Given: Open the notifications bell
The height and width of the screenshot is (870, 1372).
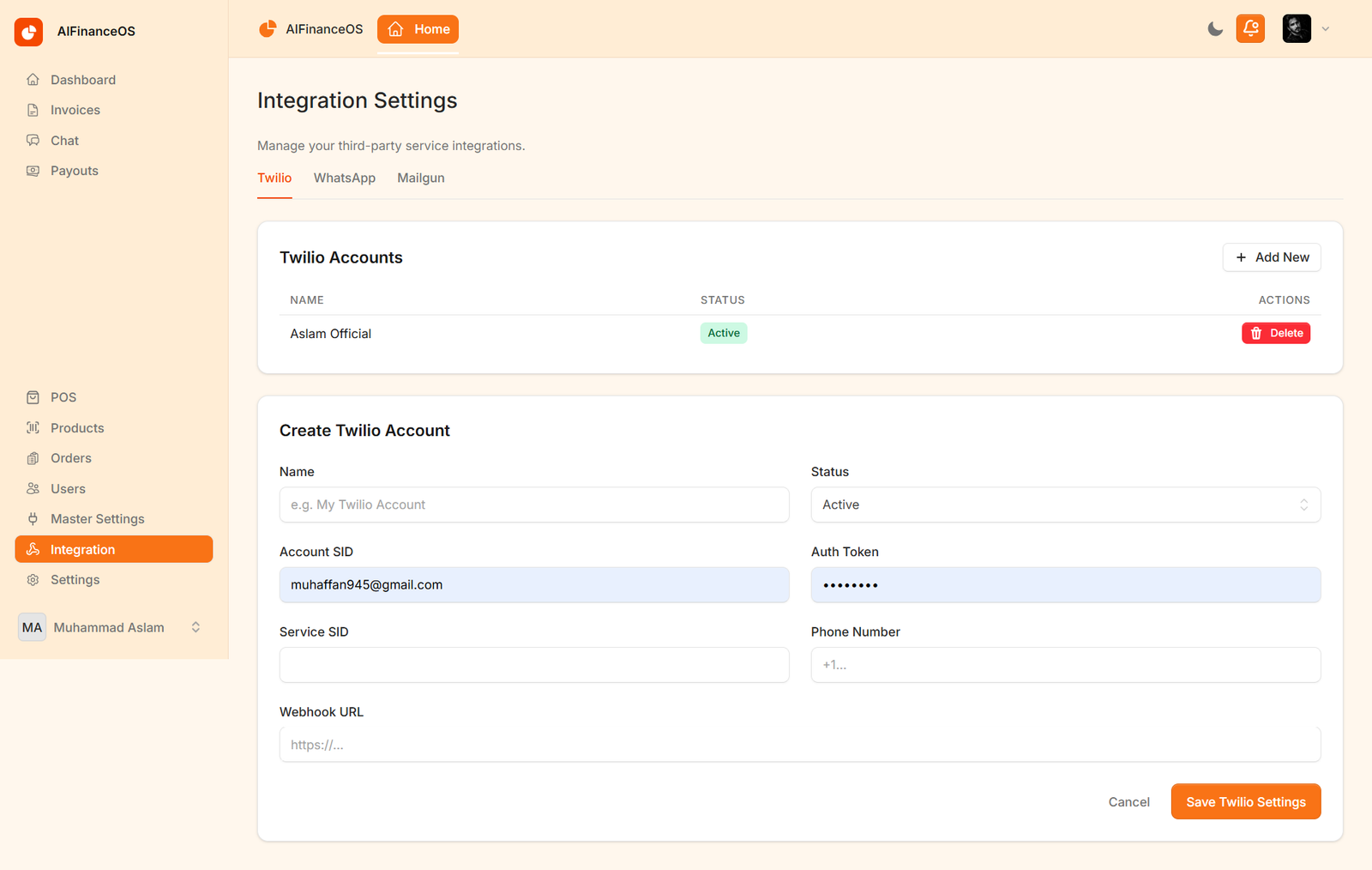Looking at the screenshot, I should pos(1250,28).
